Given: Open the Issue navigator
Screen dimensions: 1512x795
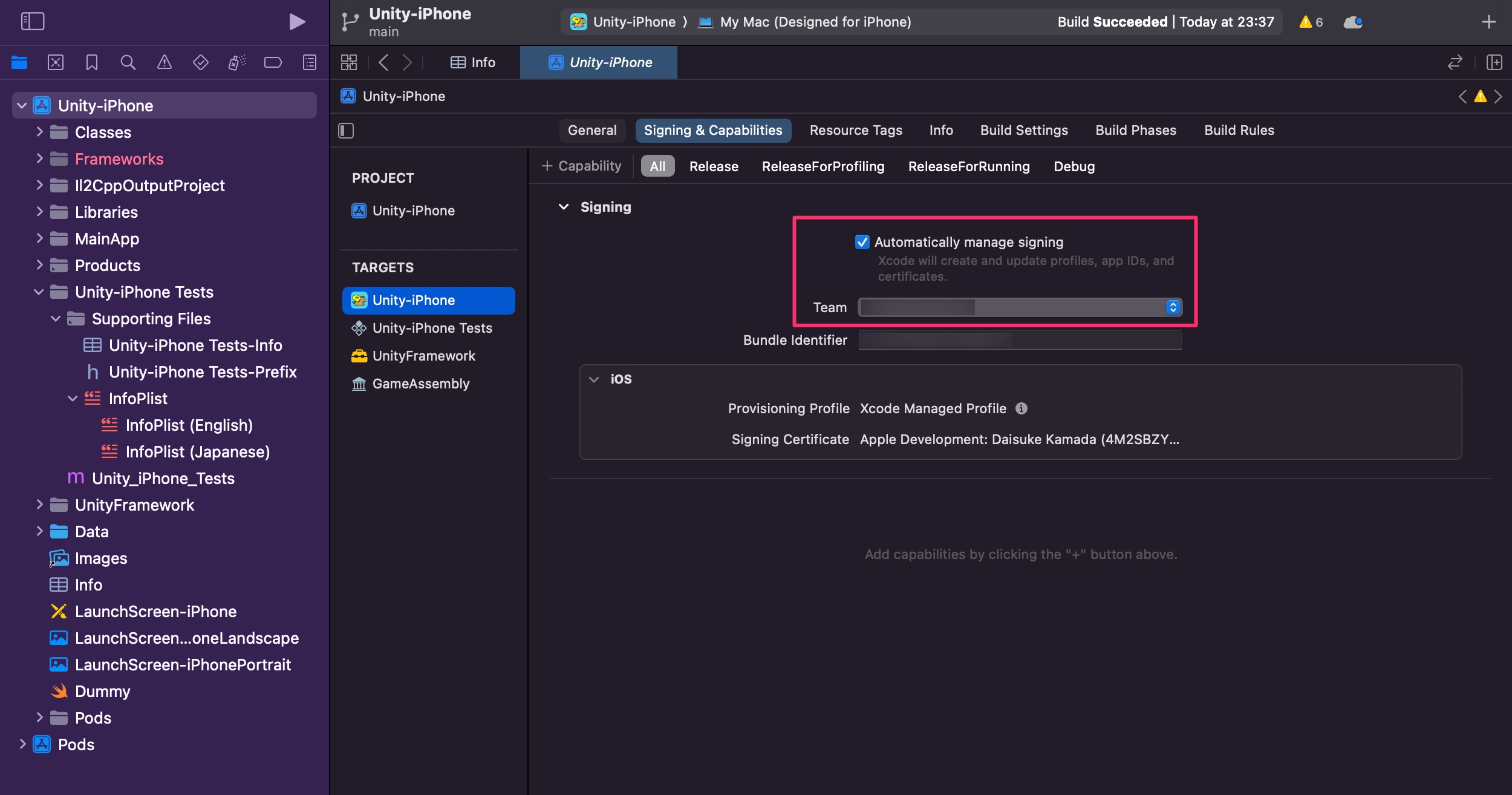Looking at the screenshot, I should point(165,62).
